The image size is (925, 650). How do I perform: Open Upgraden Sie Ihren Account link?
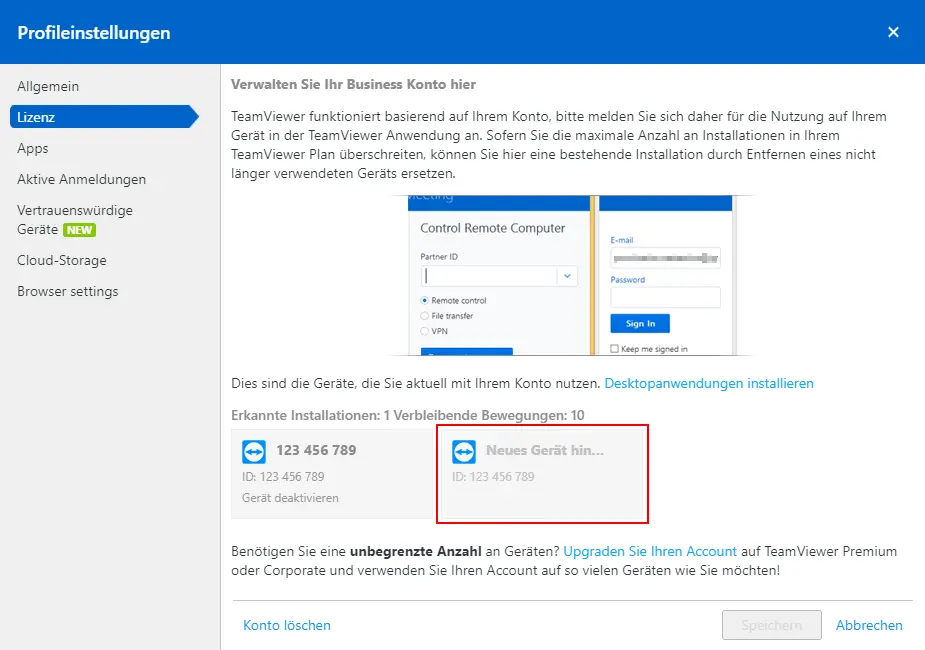click(650, 551)
